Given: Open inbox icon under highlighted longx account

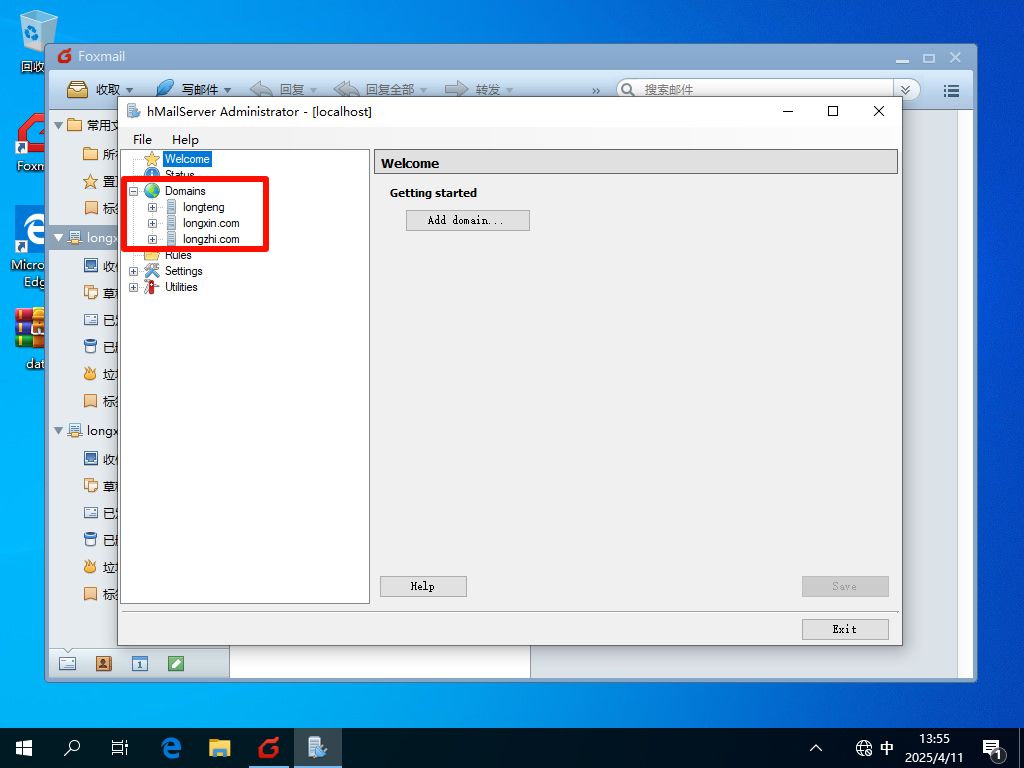Looking at the screenshot, I should point(91,265).
